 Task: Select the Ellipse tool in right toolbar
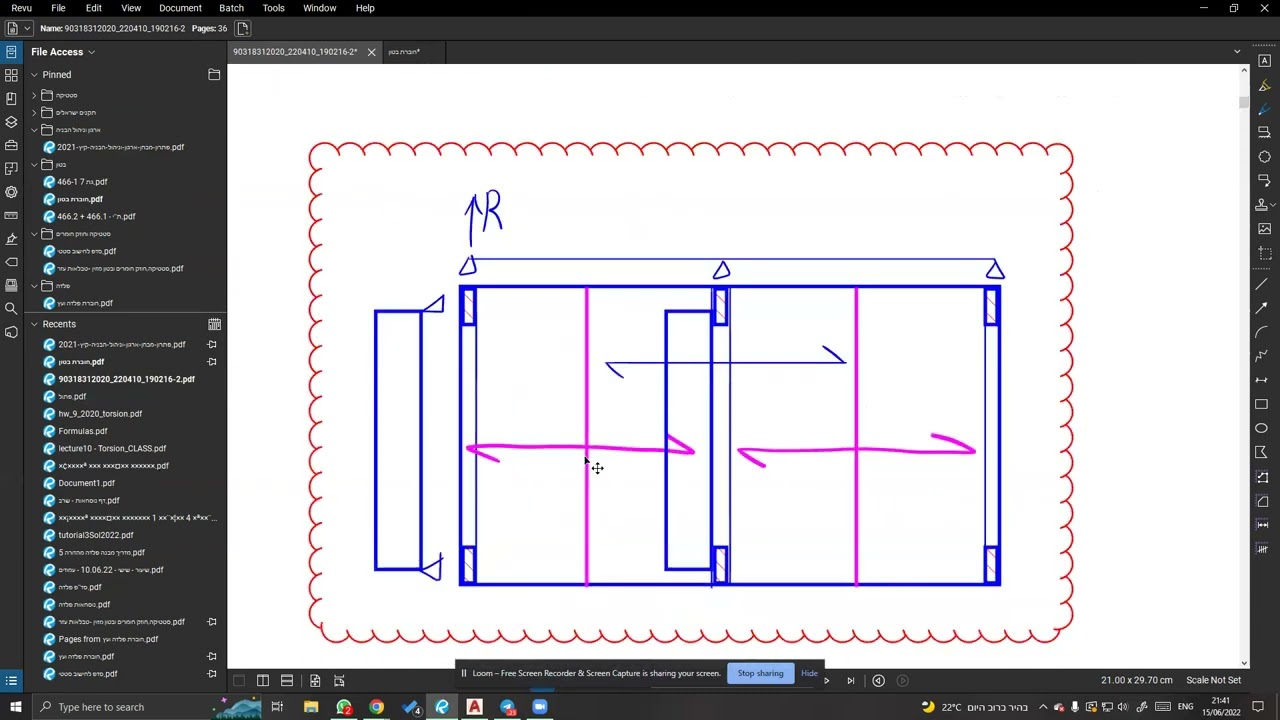pos(1261,428)
